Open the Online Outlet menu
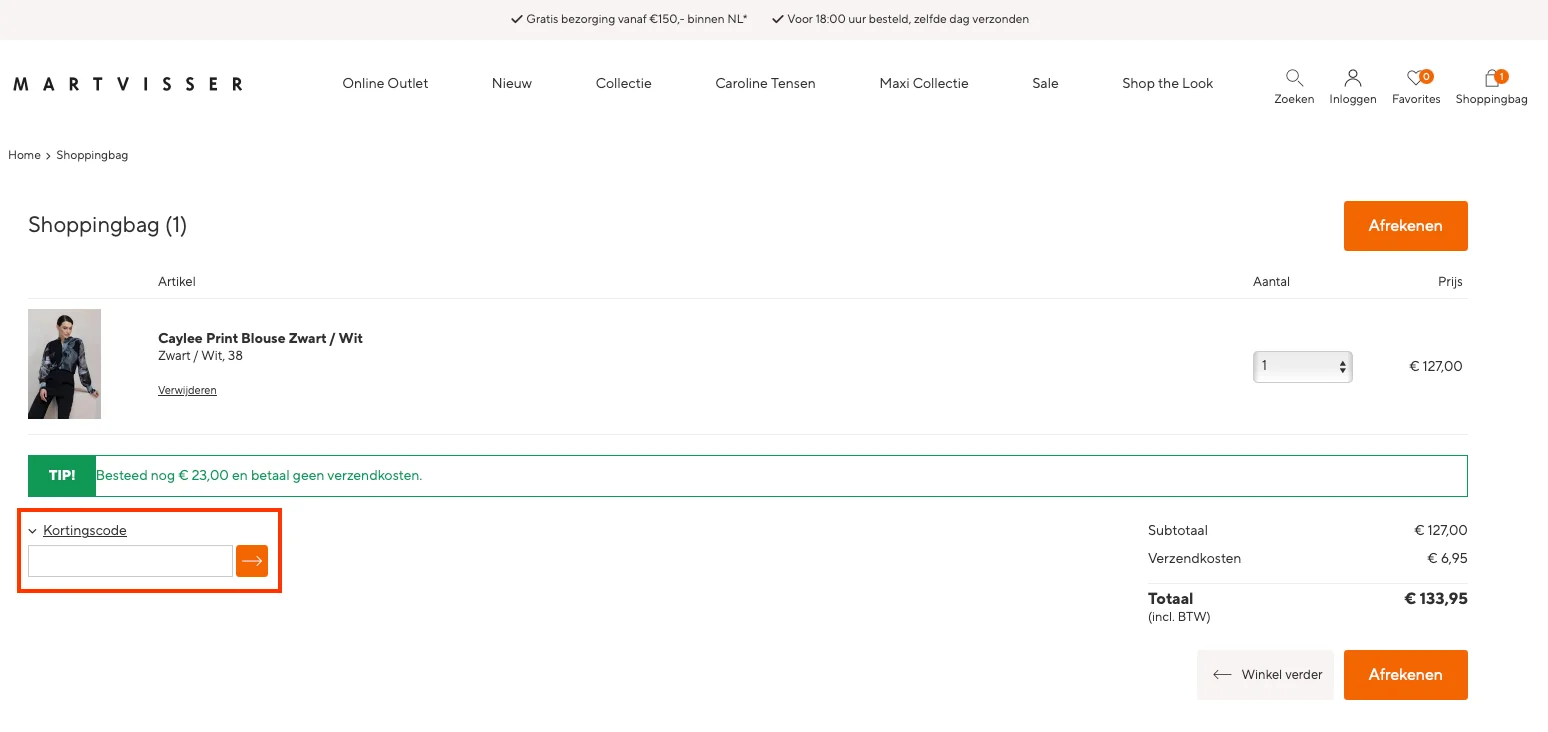Viewport: 1548px width, 732px height. click(385, 84)
